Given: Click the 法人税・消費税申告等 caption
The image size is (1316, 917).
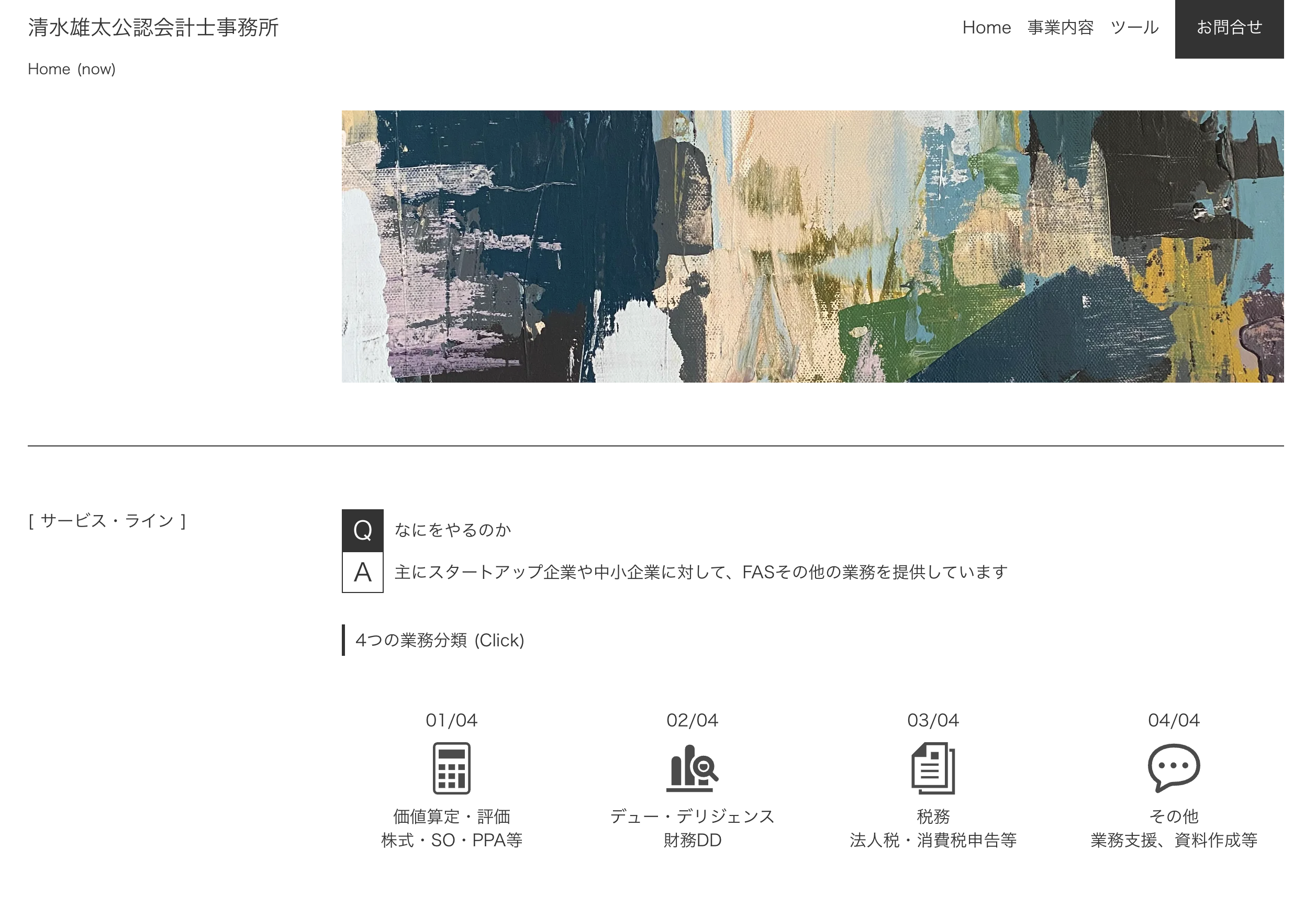Looking at the screenshot, I should click(932, 840).
